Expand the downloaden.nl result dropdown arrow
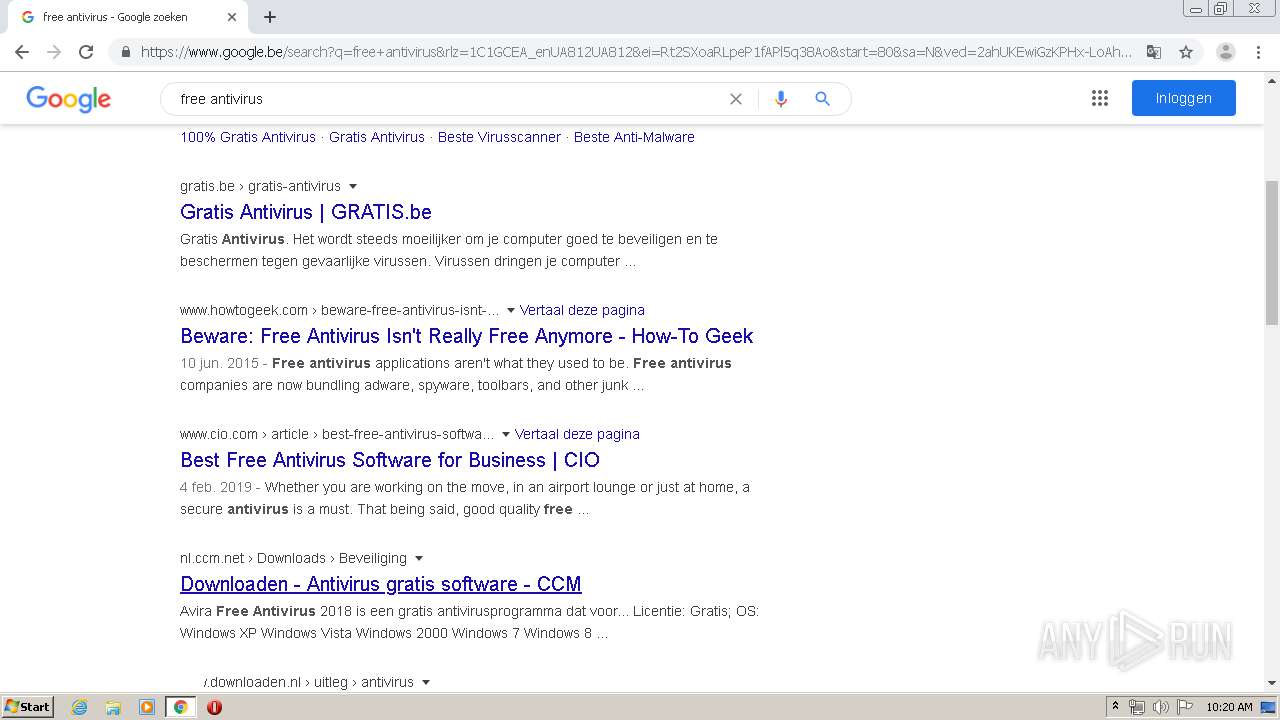 [x=426, y=682]
